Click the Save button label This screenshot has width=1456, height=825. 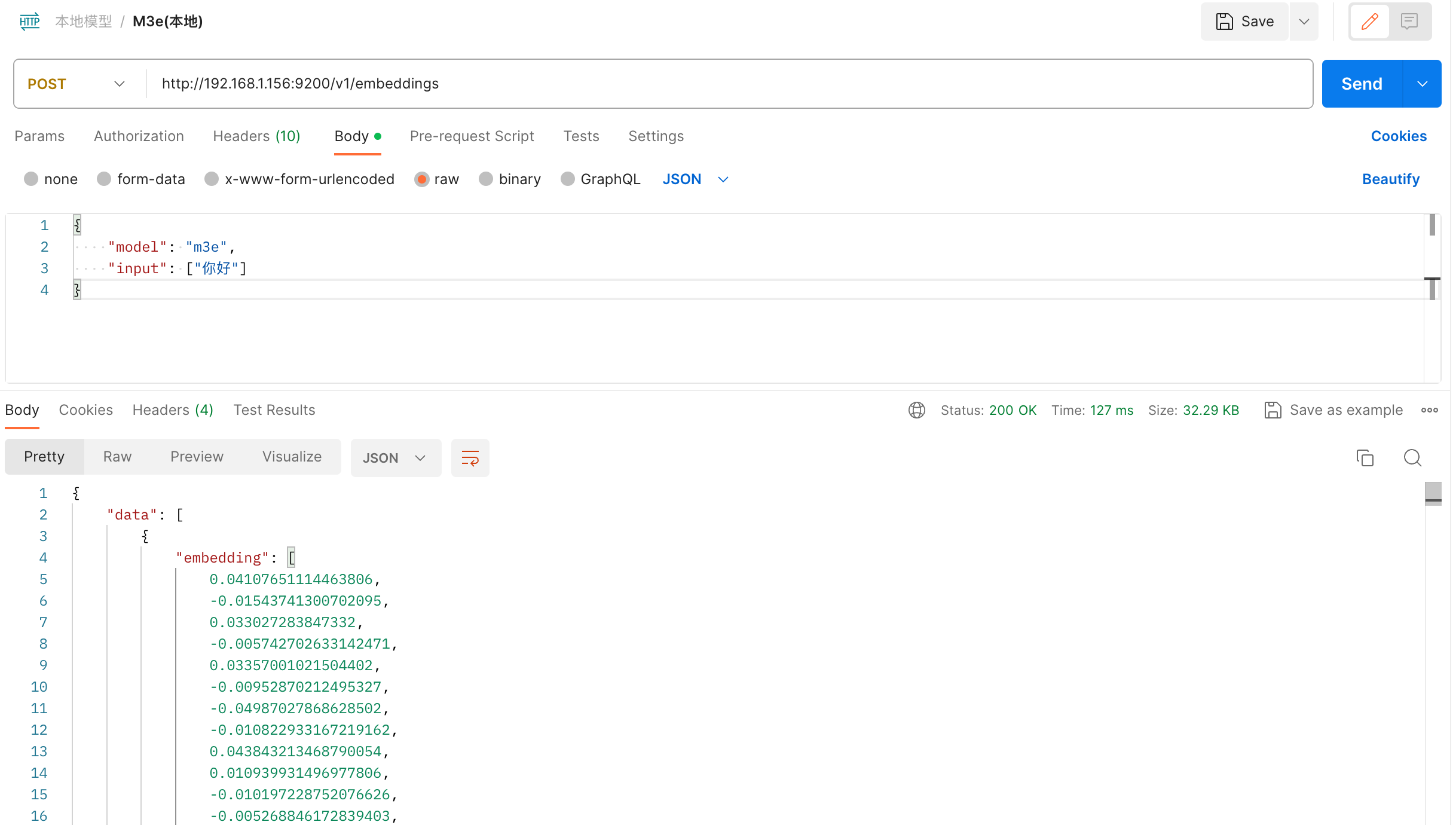[1257, 22]
